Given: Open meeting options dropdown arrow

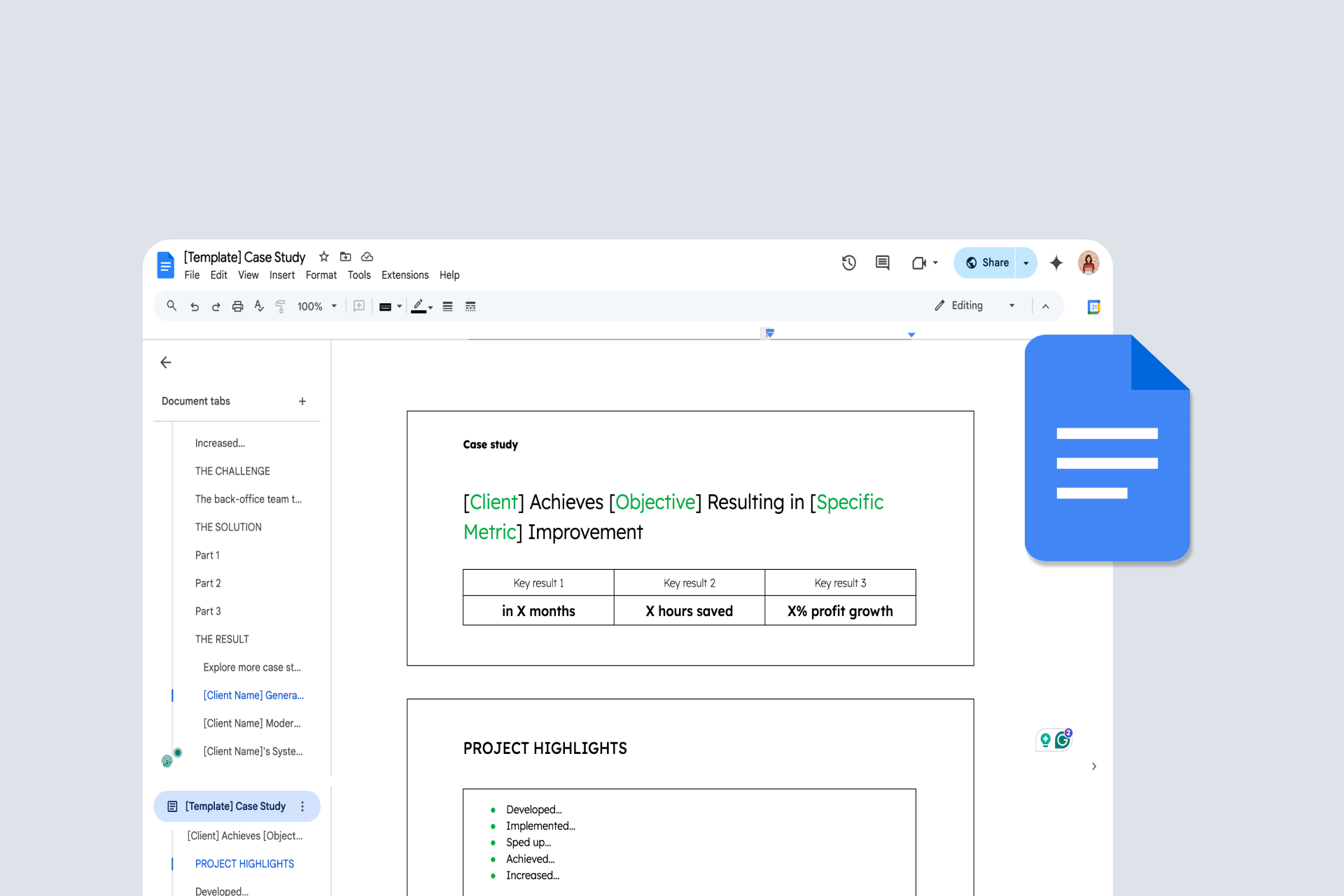Looking at the screenshot, I should [x=935, y=263].
